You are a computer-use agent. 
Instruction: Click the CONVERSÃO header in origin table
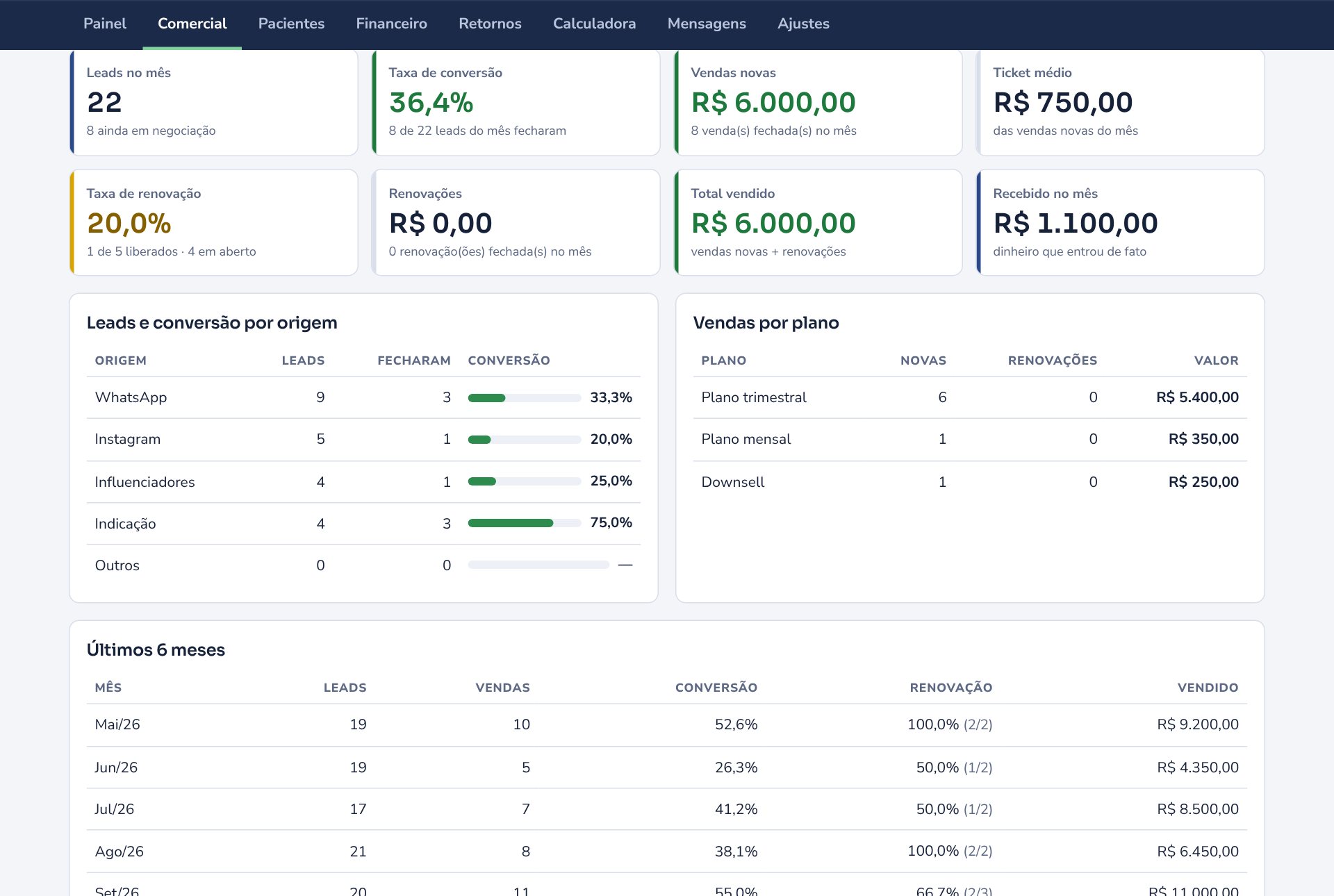(x=509, y=360)
